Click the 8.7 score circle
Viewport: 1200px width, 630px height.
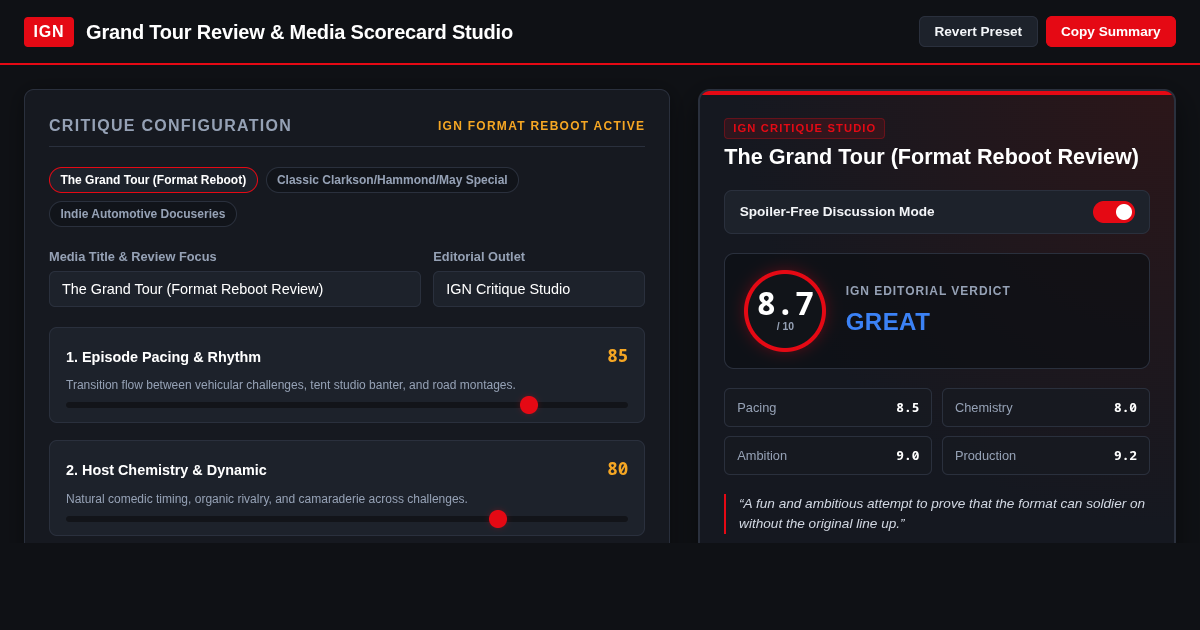(785, 311)
